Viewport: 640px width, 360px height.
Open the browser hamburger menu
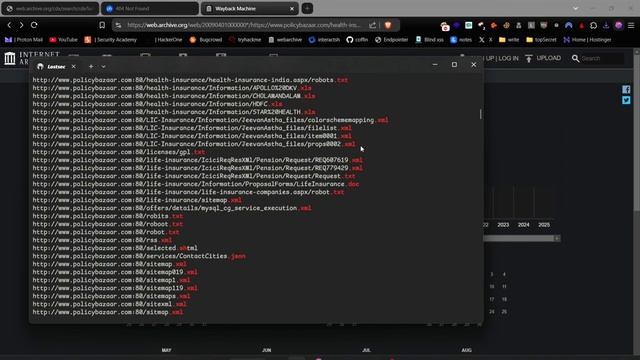pos(631,25)
